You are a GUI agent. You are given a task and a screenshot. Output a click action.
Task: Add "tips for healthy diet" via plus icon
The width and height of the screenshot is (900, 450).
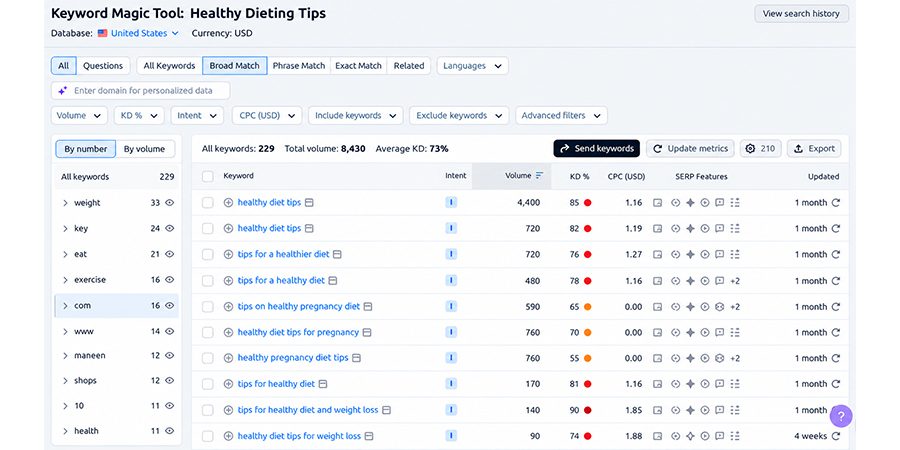[x=228, y=384]
